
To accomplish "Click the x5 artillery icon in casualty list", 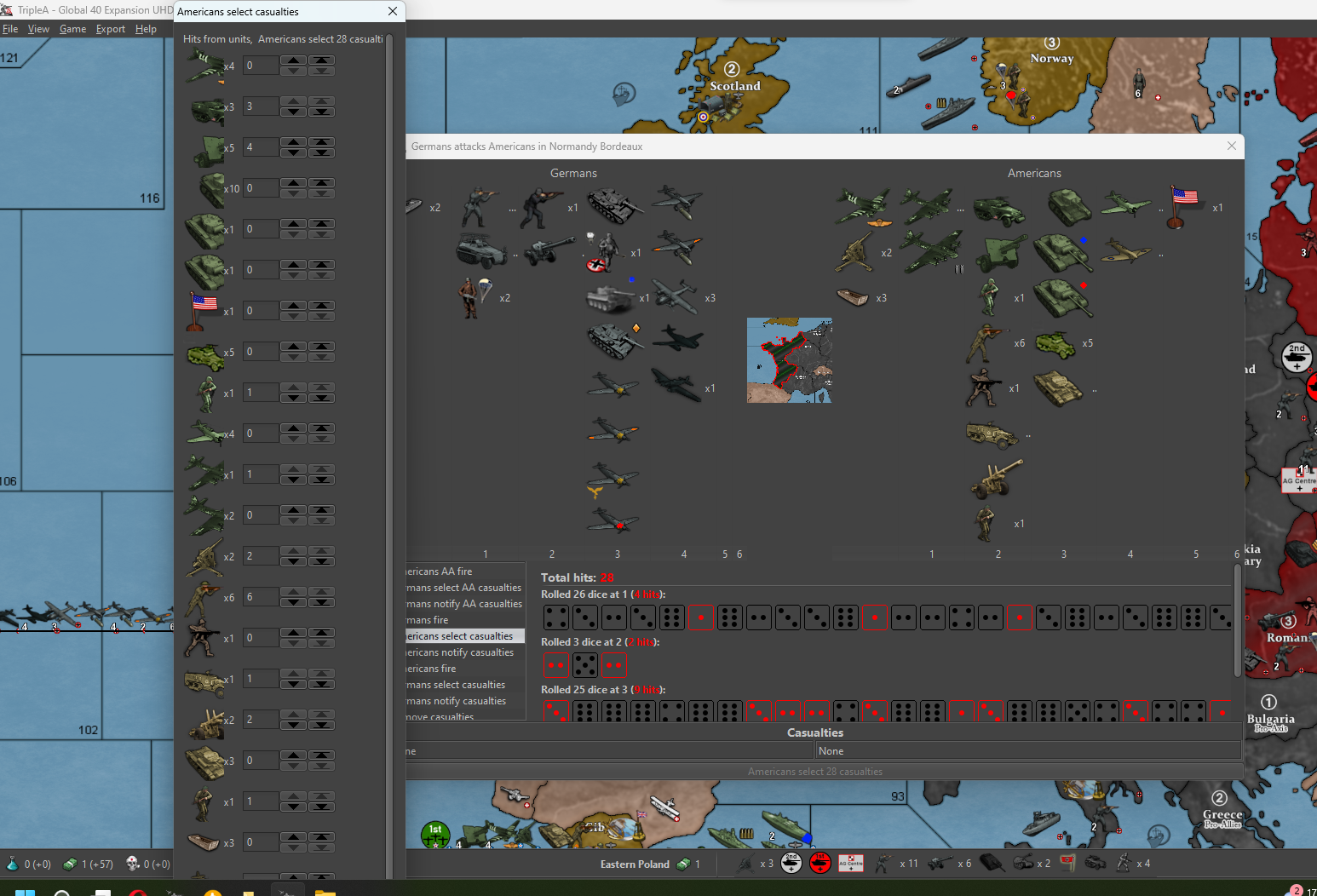I will pos(207,149).
